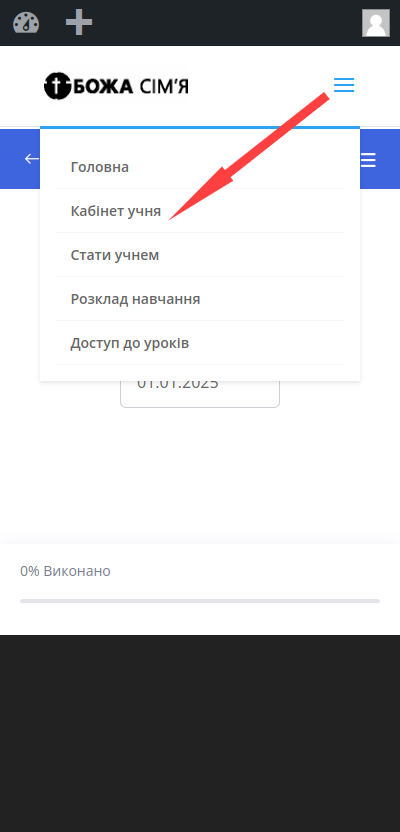Open the user avatar profile icon
Viewport: 400px width, 832px height.
(x=376, y=23)
